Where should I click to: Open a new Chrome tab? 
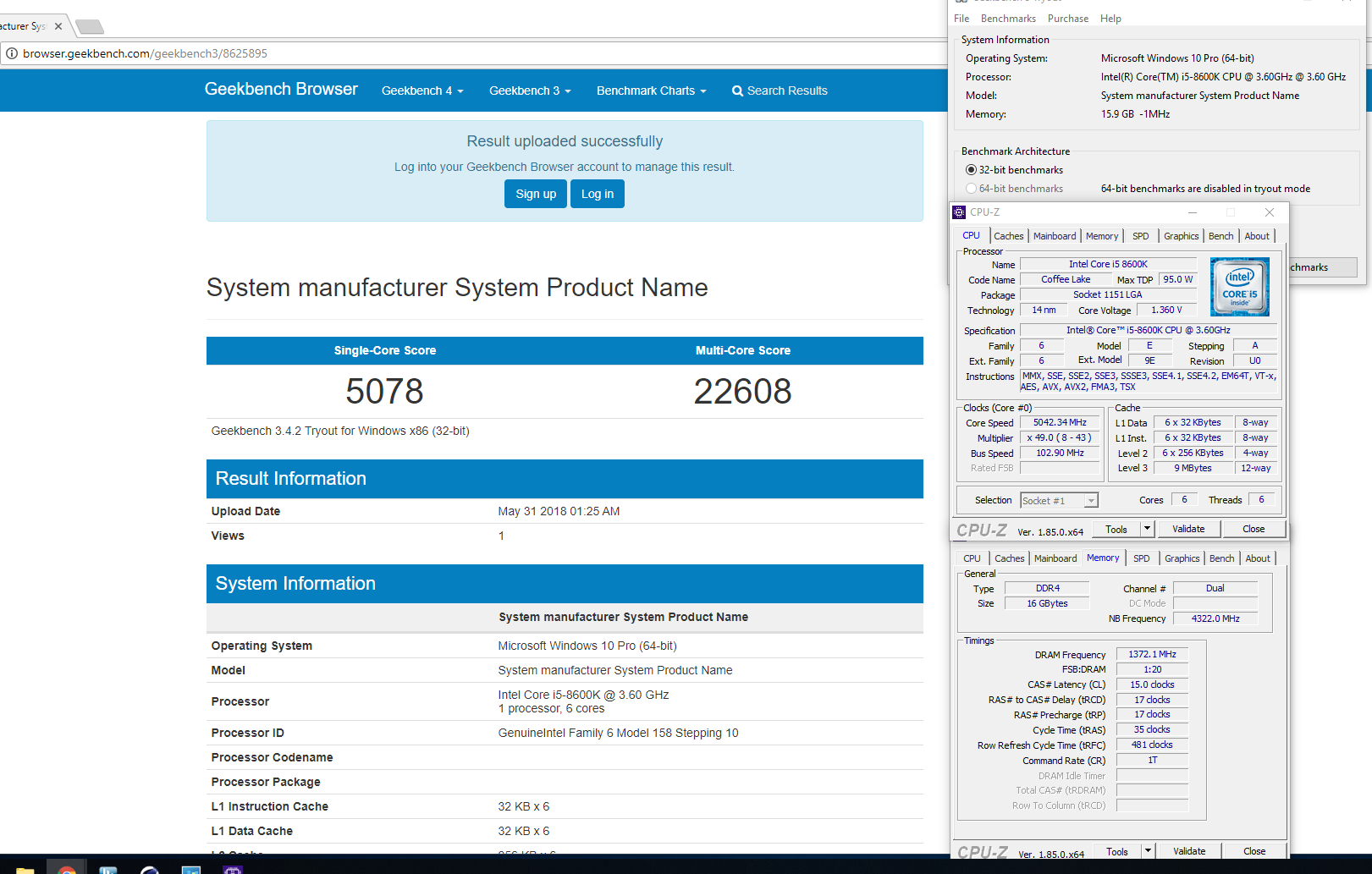pos(90,27)
